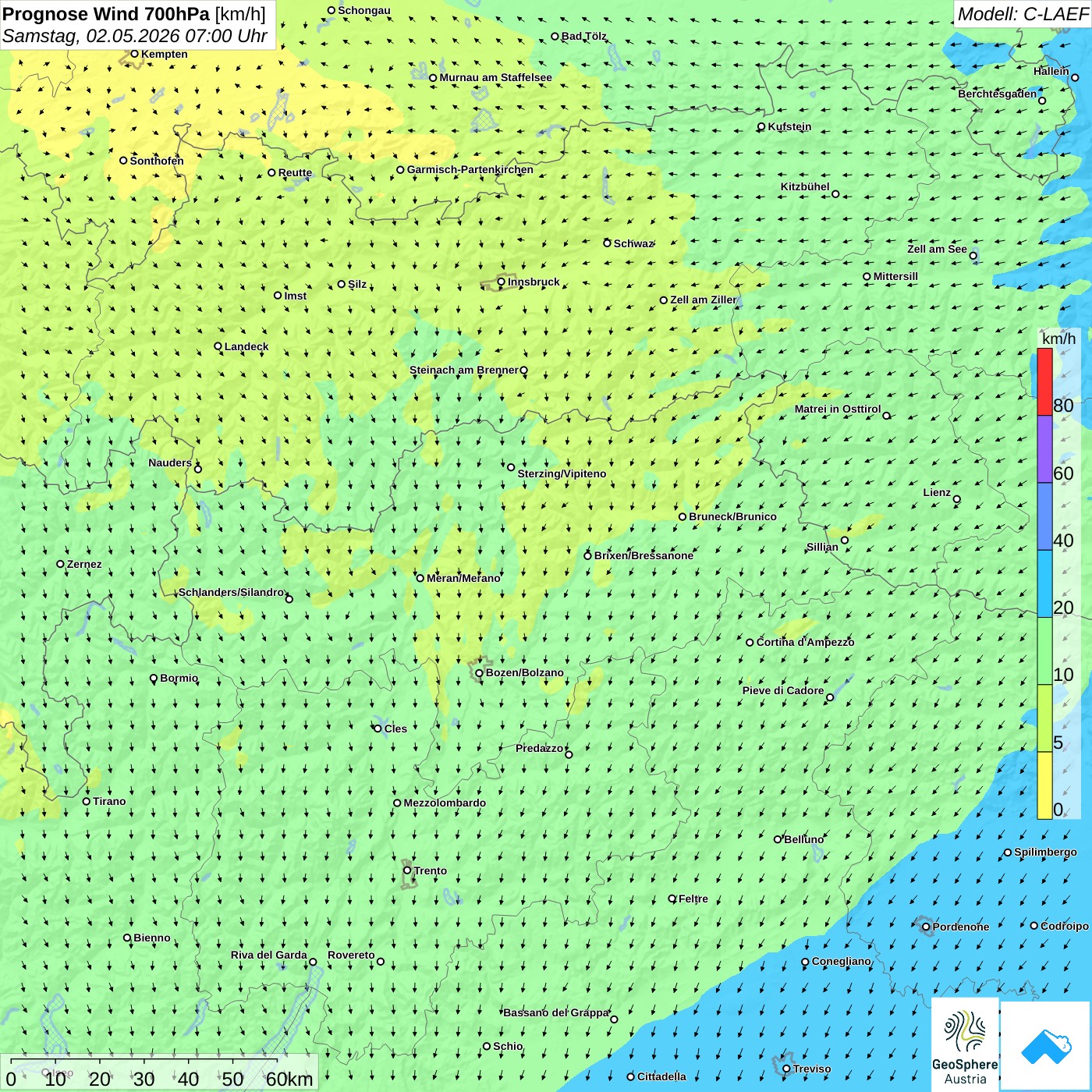Viewport: 1092px width, 1092px height.
Task: Click the Zell am See marker
Action: tap(973, 256)
